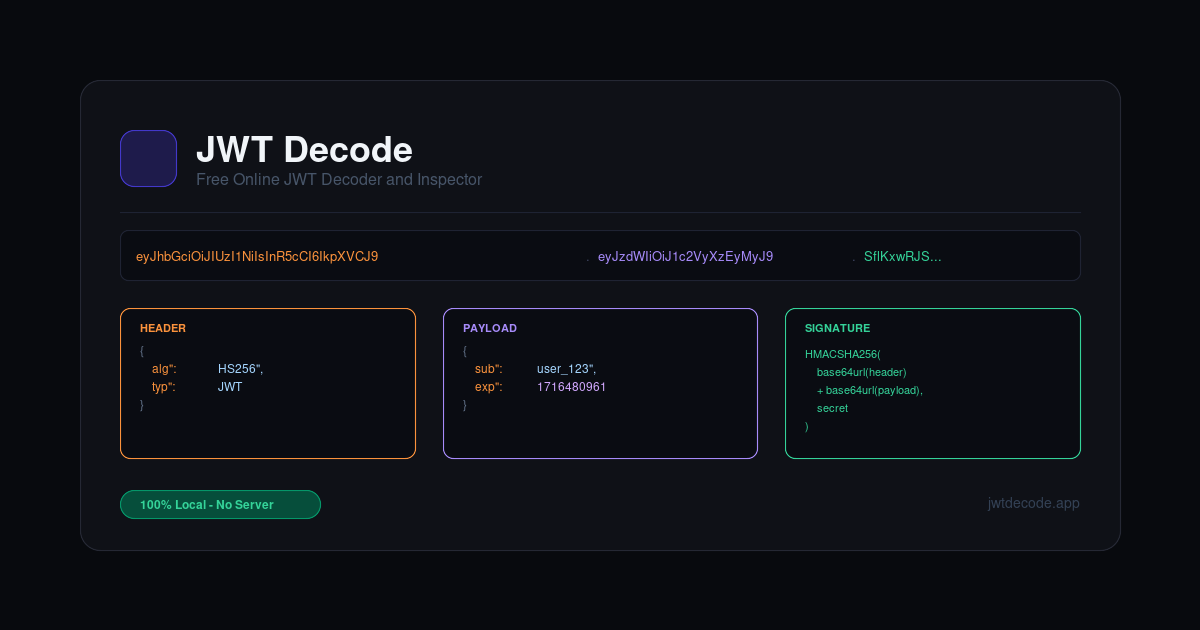Click the exp key in payload panel

point(489,387)
